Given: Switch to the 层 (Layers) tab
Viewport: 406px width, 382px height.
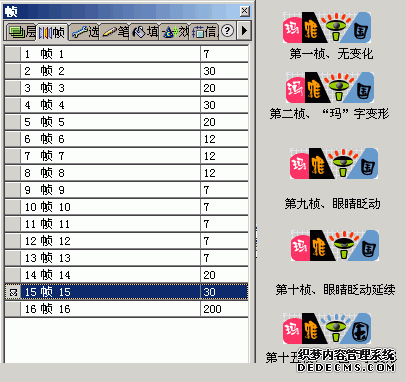Looking at the screenshot, I should 21,32.
